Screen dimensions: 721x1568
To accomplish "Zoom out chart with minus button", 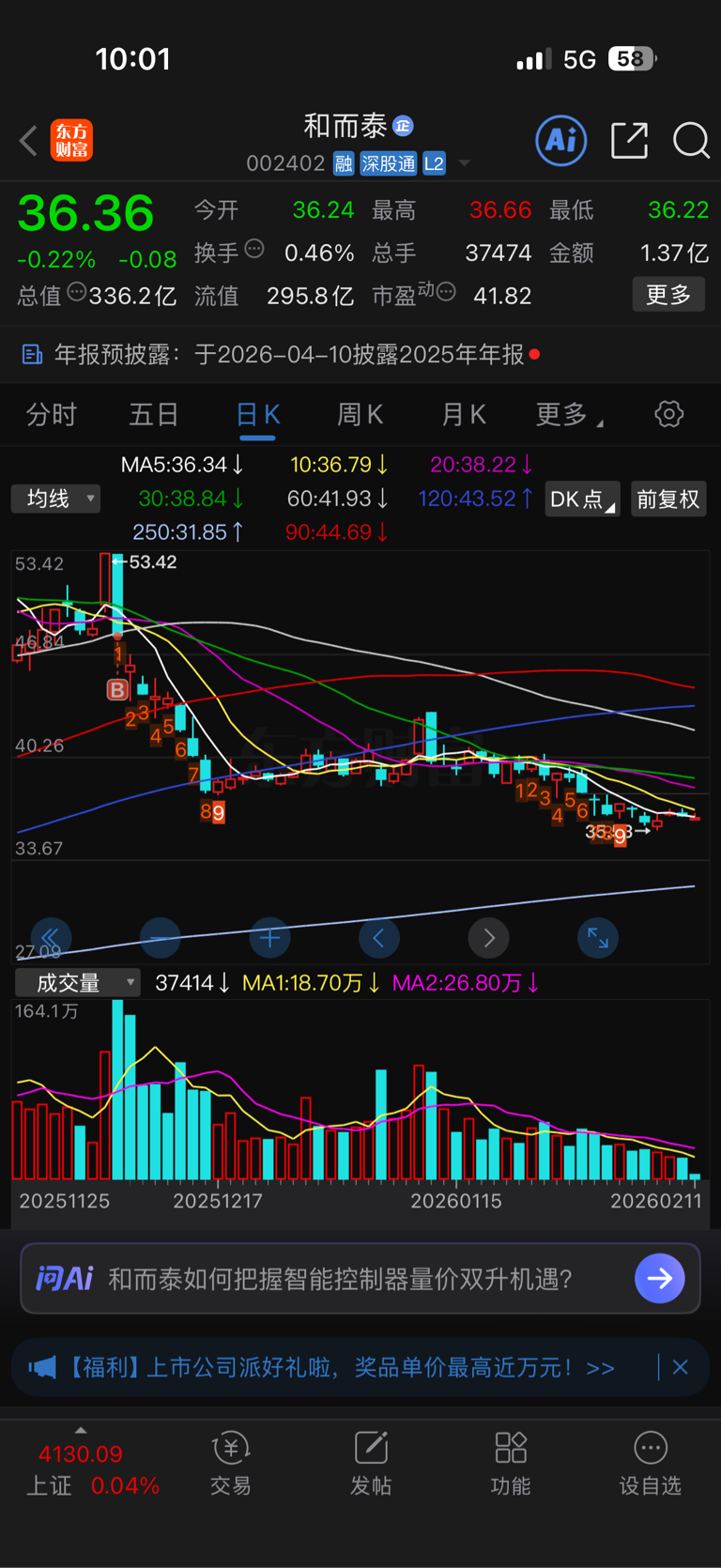I will click(160, 937).
